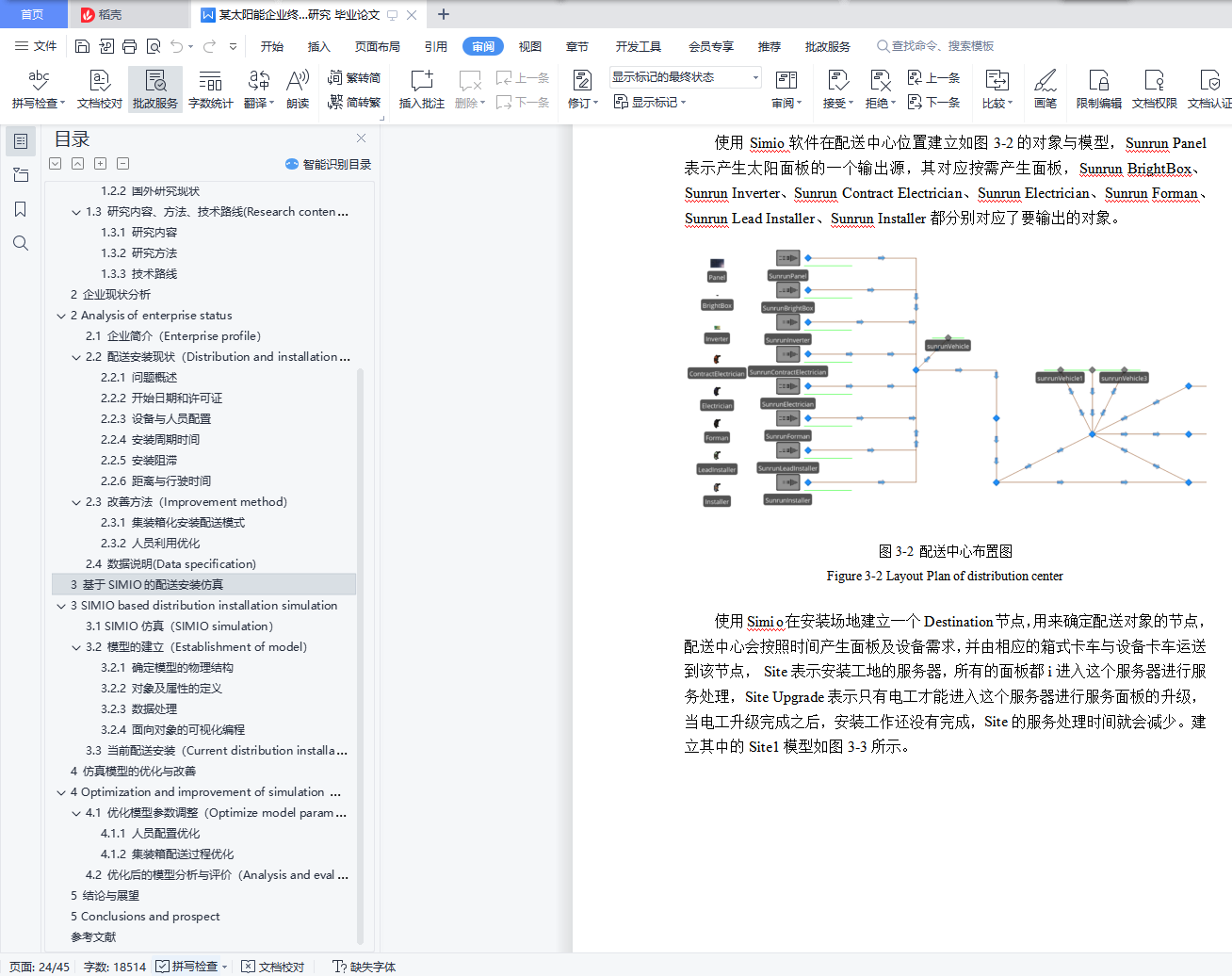Click the Print icon in quick access toolbar
Image resolution: width=1232 pixels, height=976 pixels.
pos(129,46)
